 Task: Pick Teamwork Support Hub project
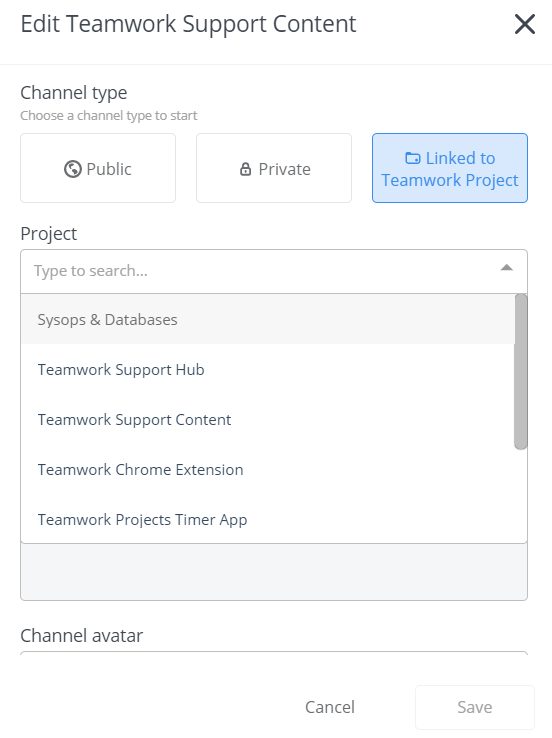pyautogui.click(x=268, y=369)
